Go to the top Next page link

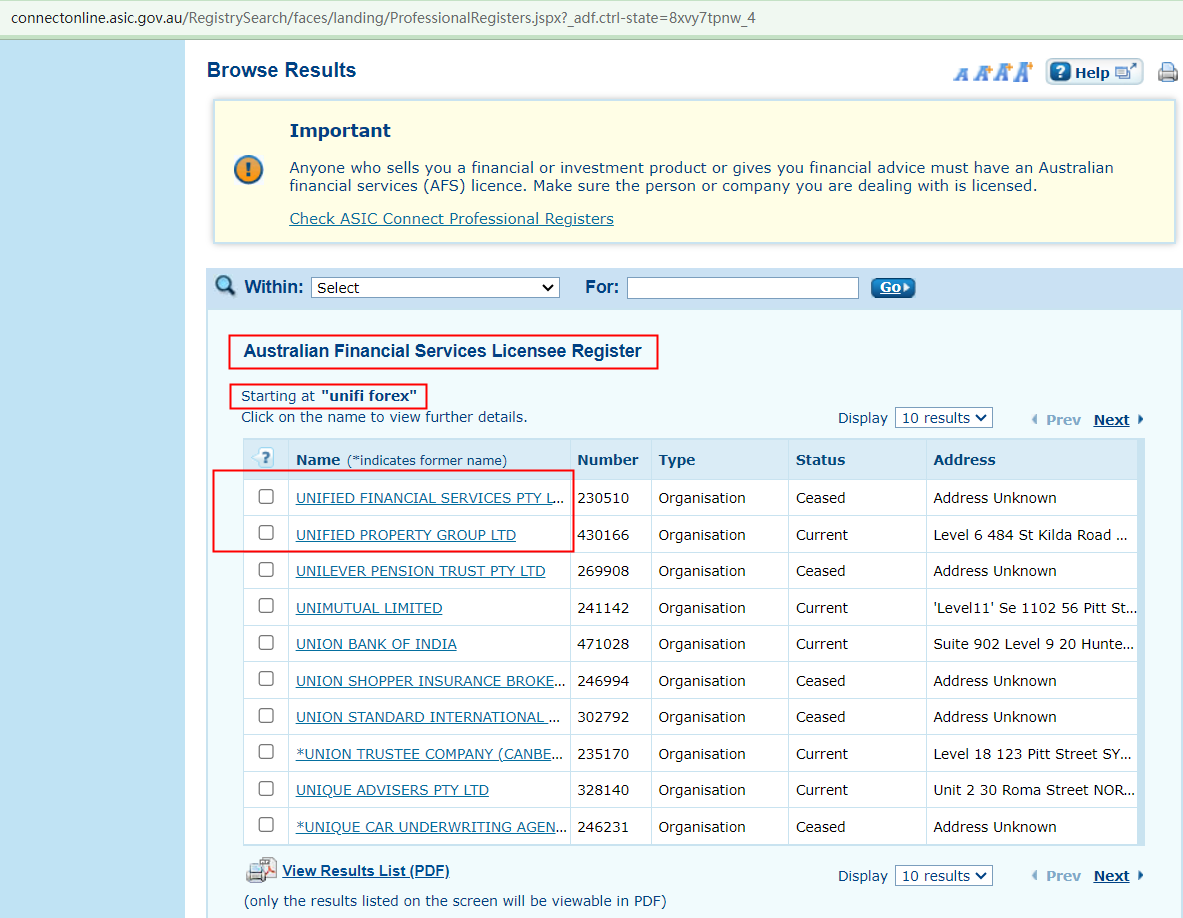pos(1111,420)
